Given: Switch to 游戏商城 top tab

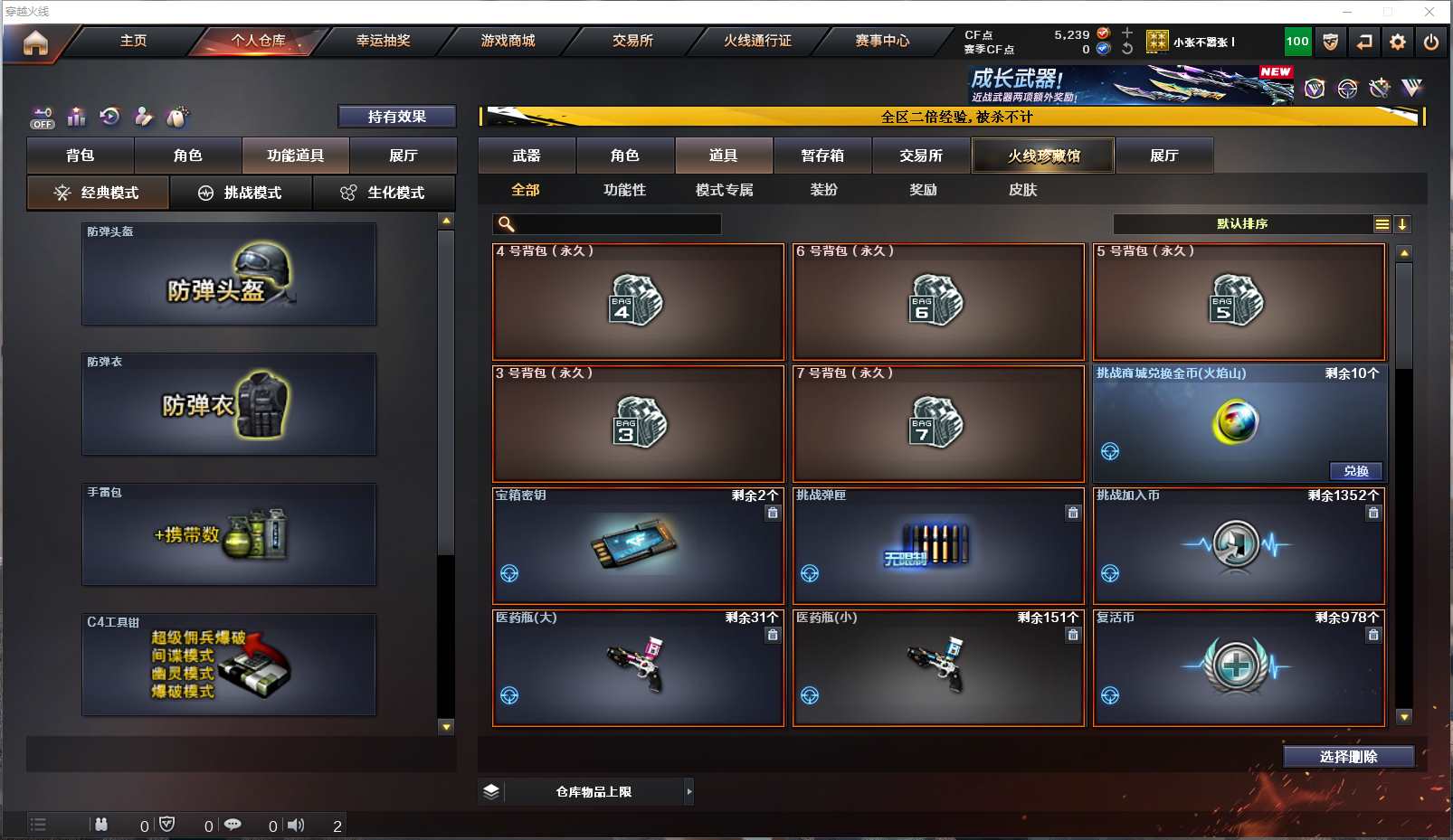Looking at the screenshot, I should (x=508, y=41).
